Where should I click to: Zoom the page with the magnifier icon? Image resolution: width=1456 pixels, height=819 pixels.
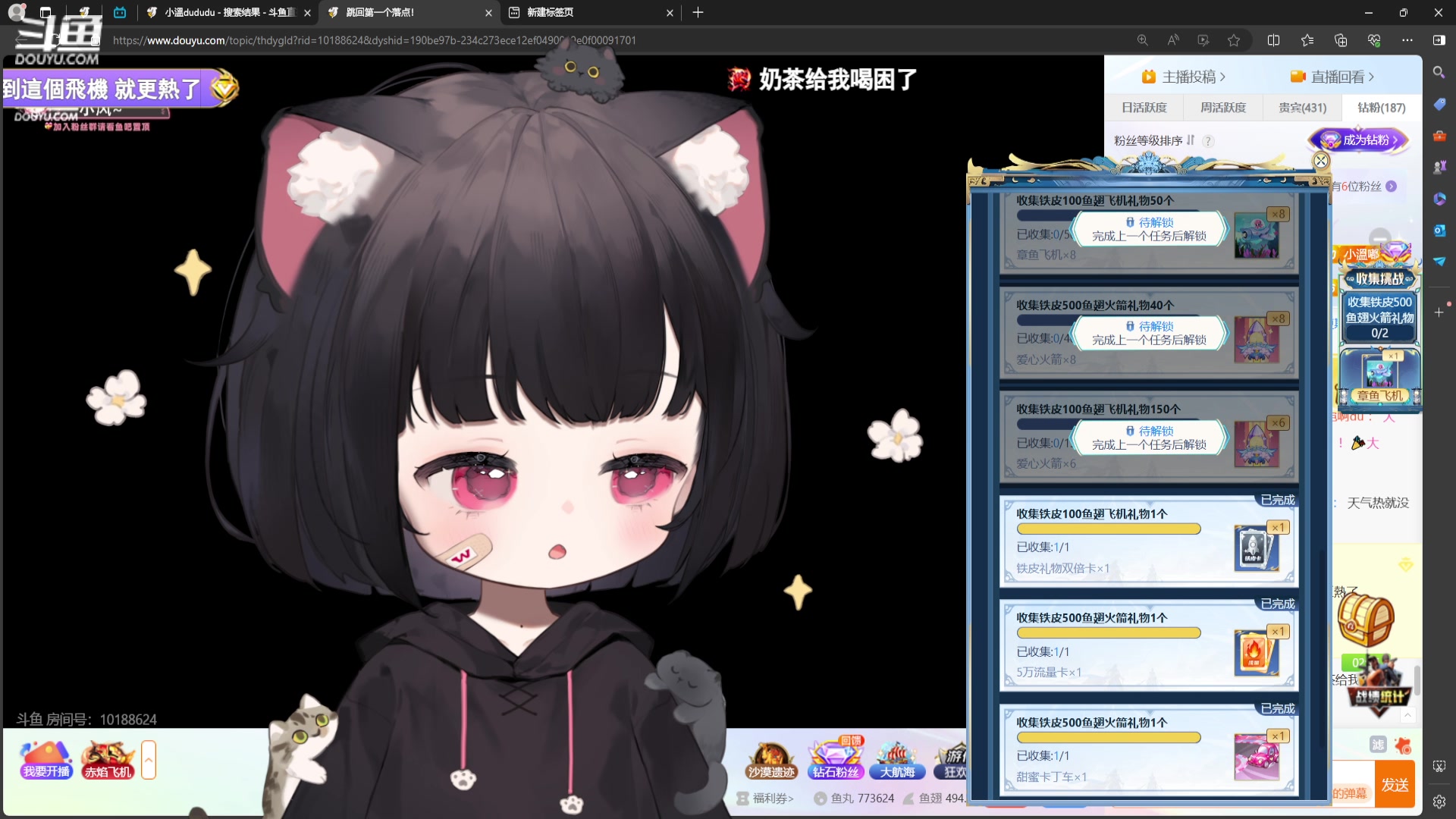(x=1142, y=40)
